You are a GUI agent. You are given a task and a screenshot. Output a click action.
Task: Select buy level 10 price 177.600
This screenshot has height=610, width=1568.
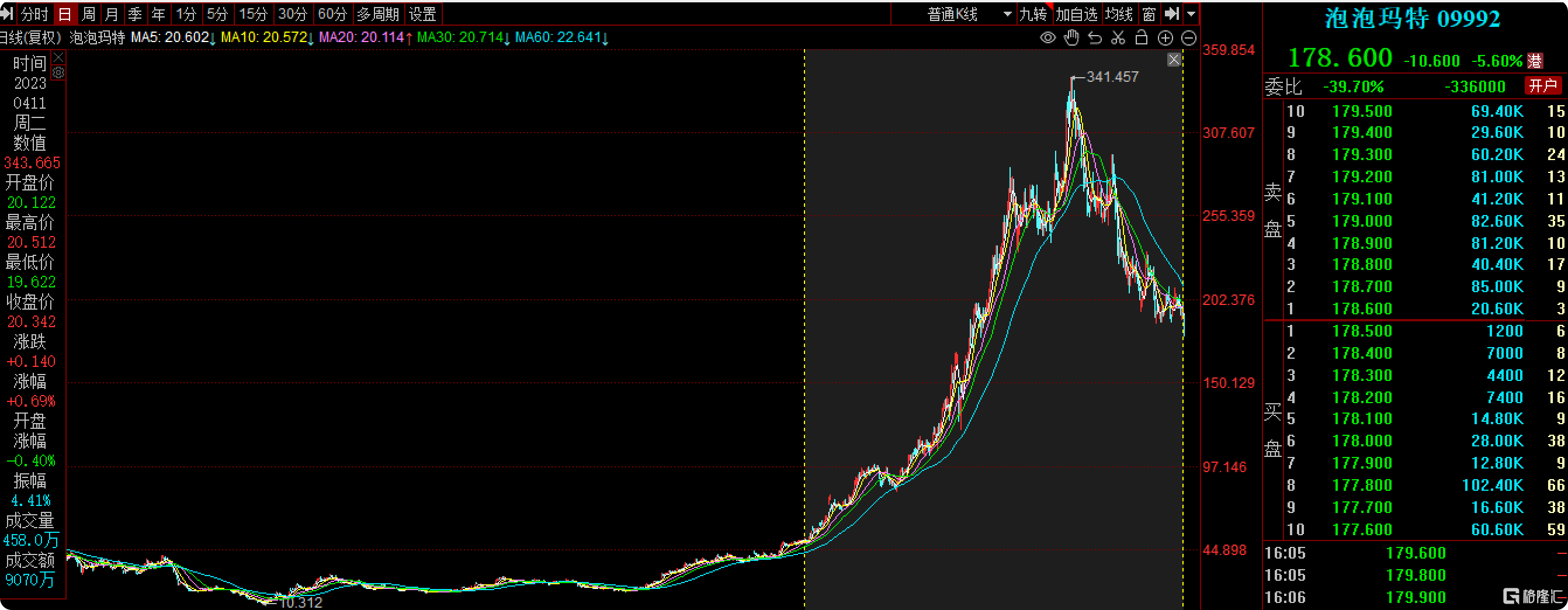pyautogui.click(x=1362, y=529)
